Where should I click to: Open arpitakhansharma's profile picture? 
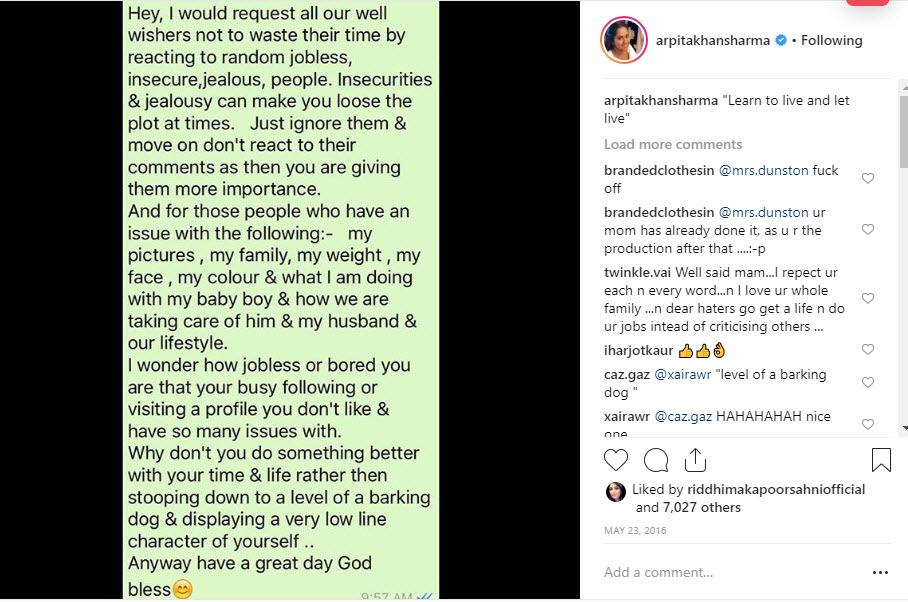pos(623,41)
